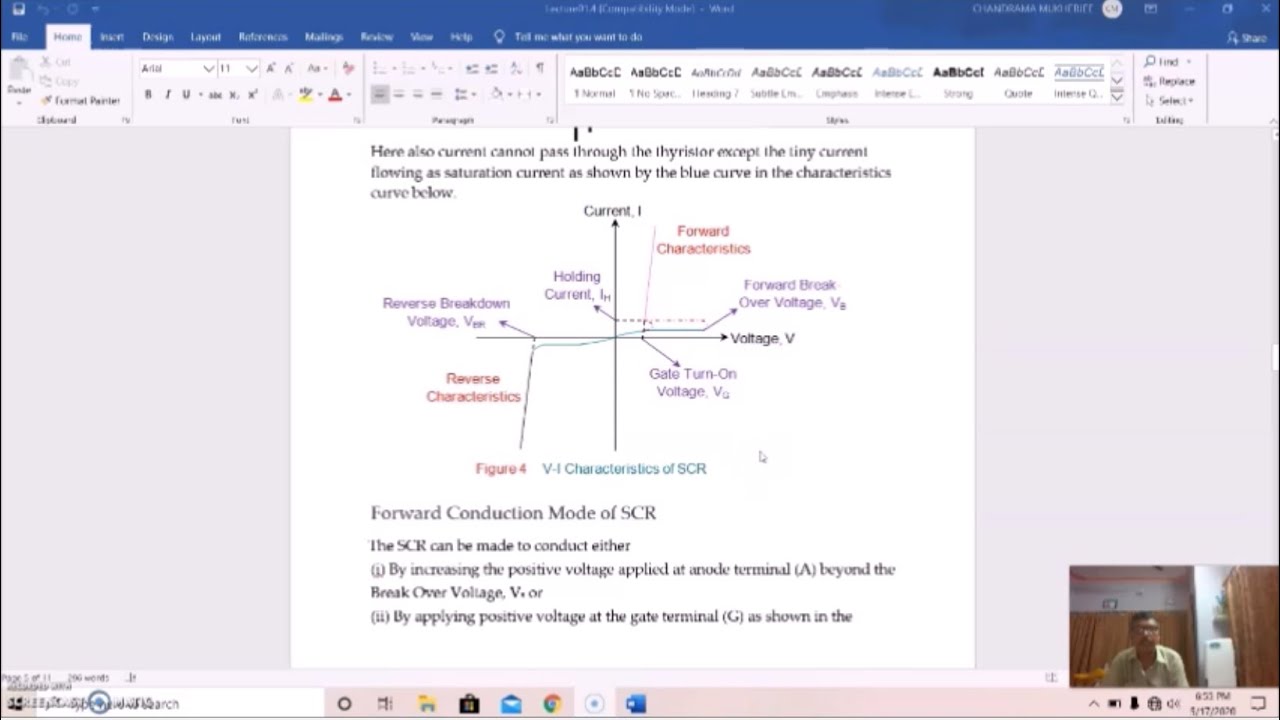The width and height of the screenshot is (1280, 720).
Task: Save document from Quick Access Toolbar
Action: (18, 9)
